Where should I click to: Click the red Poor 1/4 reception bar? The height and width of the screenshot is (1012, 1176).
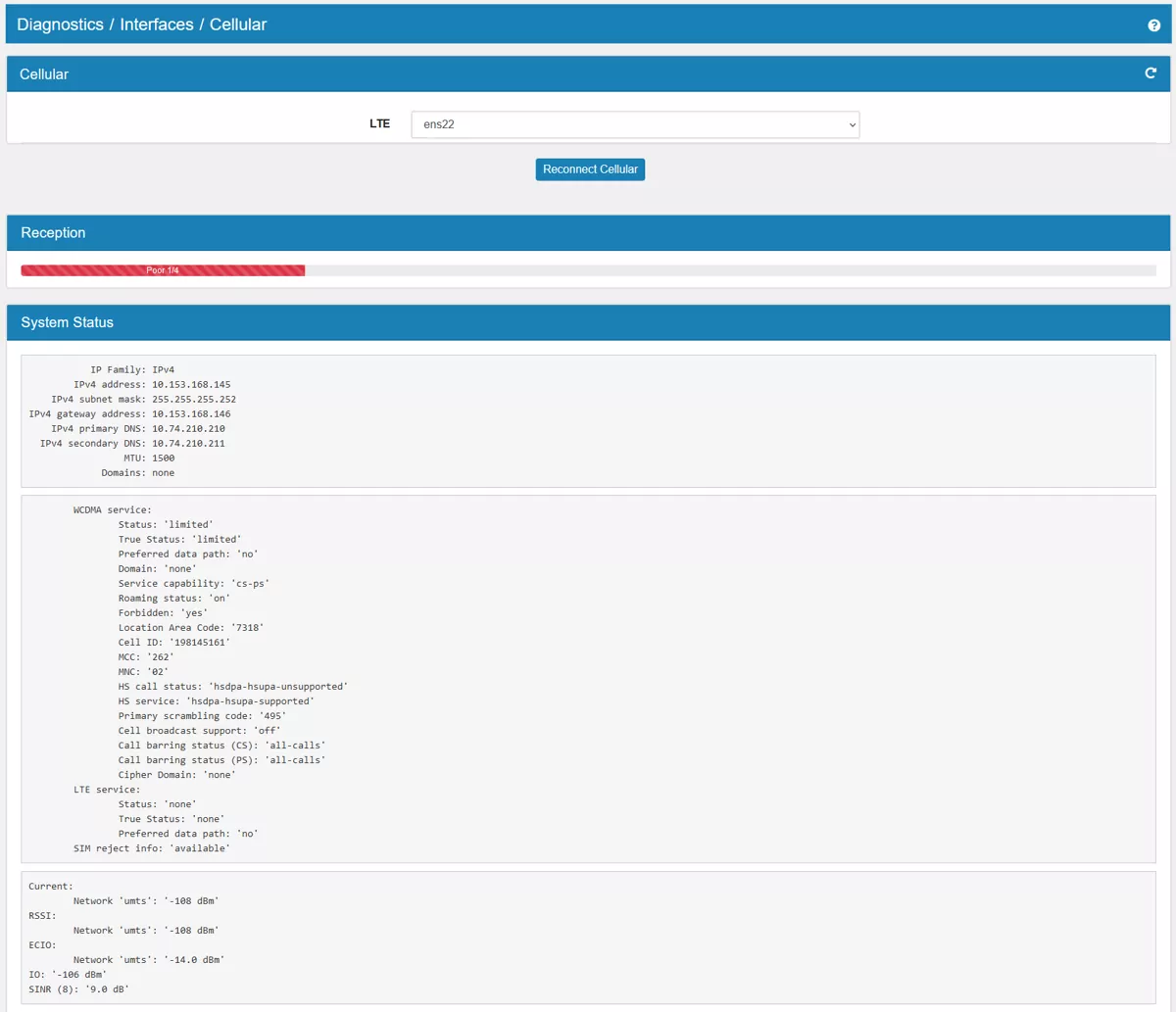pos(163,270)
